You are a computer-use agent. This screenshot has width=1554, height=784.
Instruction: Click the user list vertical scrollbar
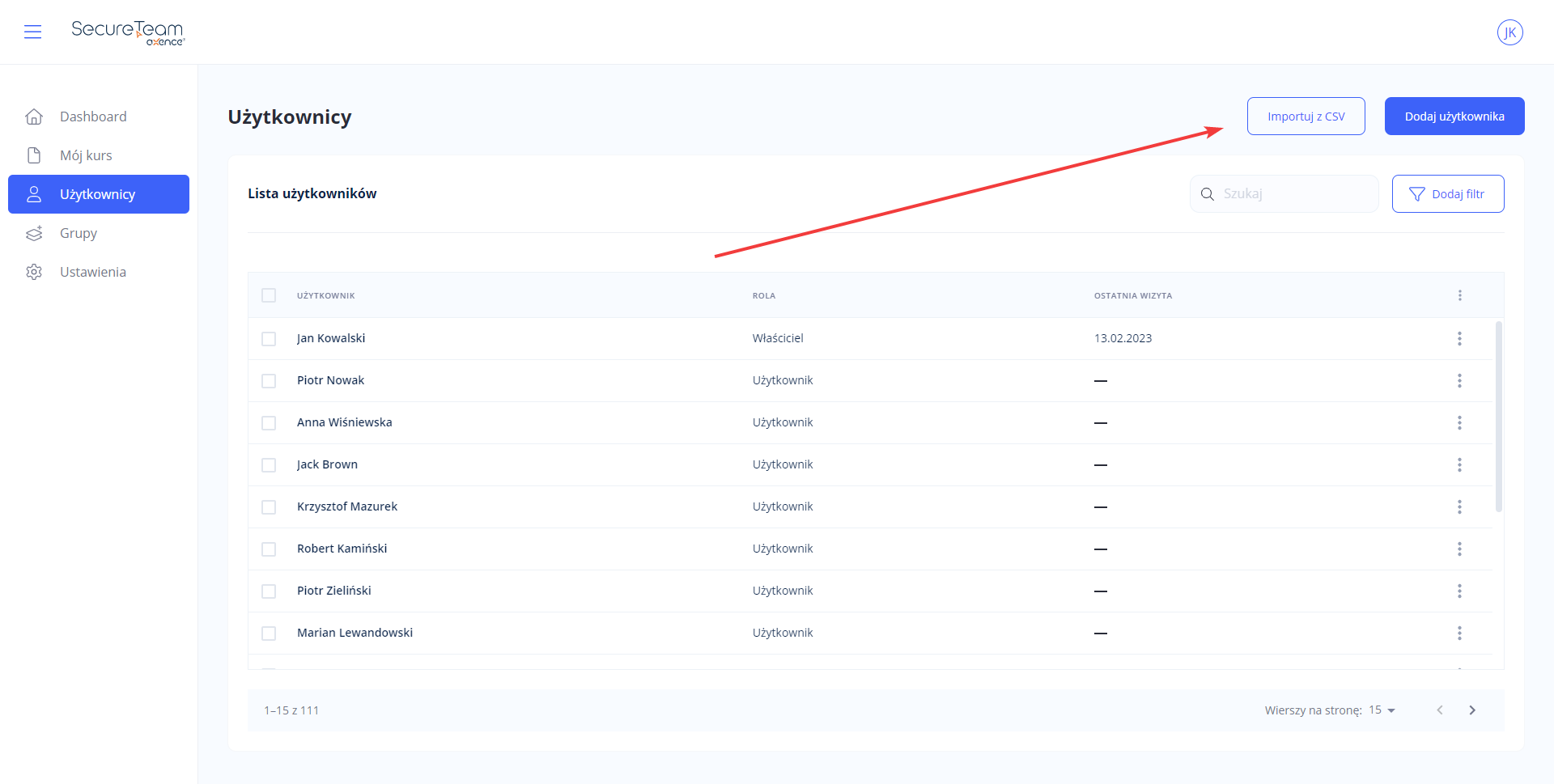[1498, 417]
